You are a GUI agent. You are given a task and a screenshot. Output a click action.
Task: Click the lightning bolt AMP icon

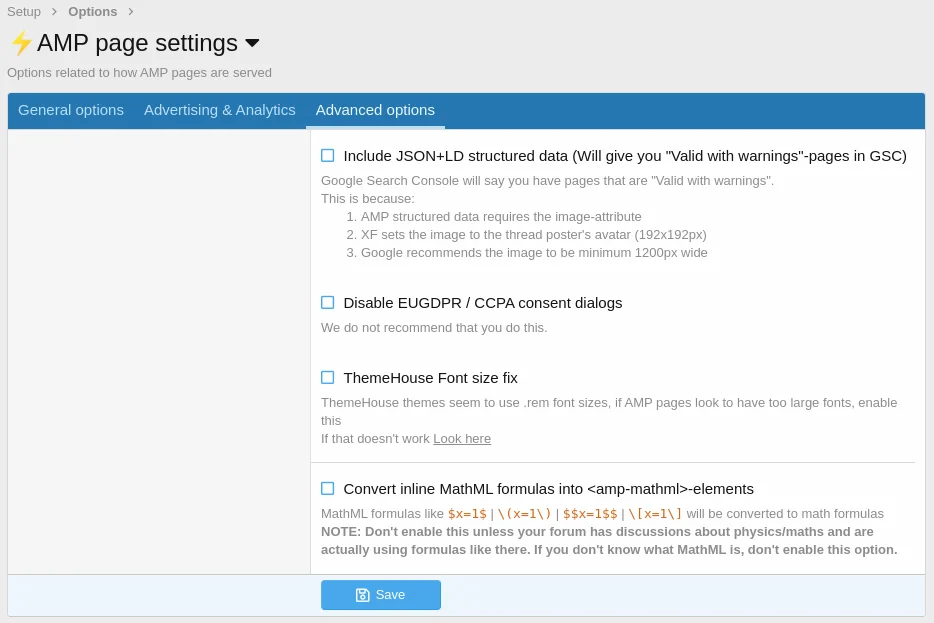21,43
